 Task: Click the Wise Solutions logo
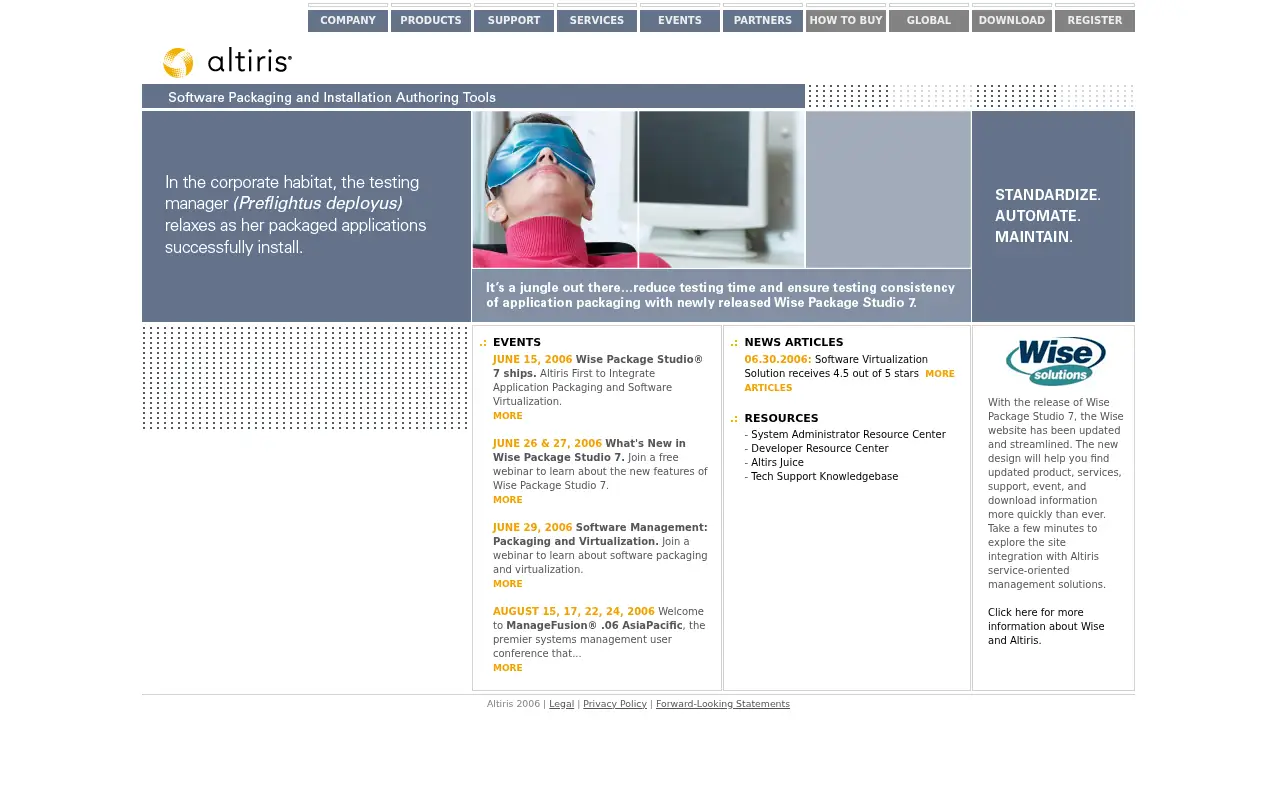pyautogui.click(x=1056, y=361)
